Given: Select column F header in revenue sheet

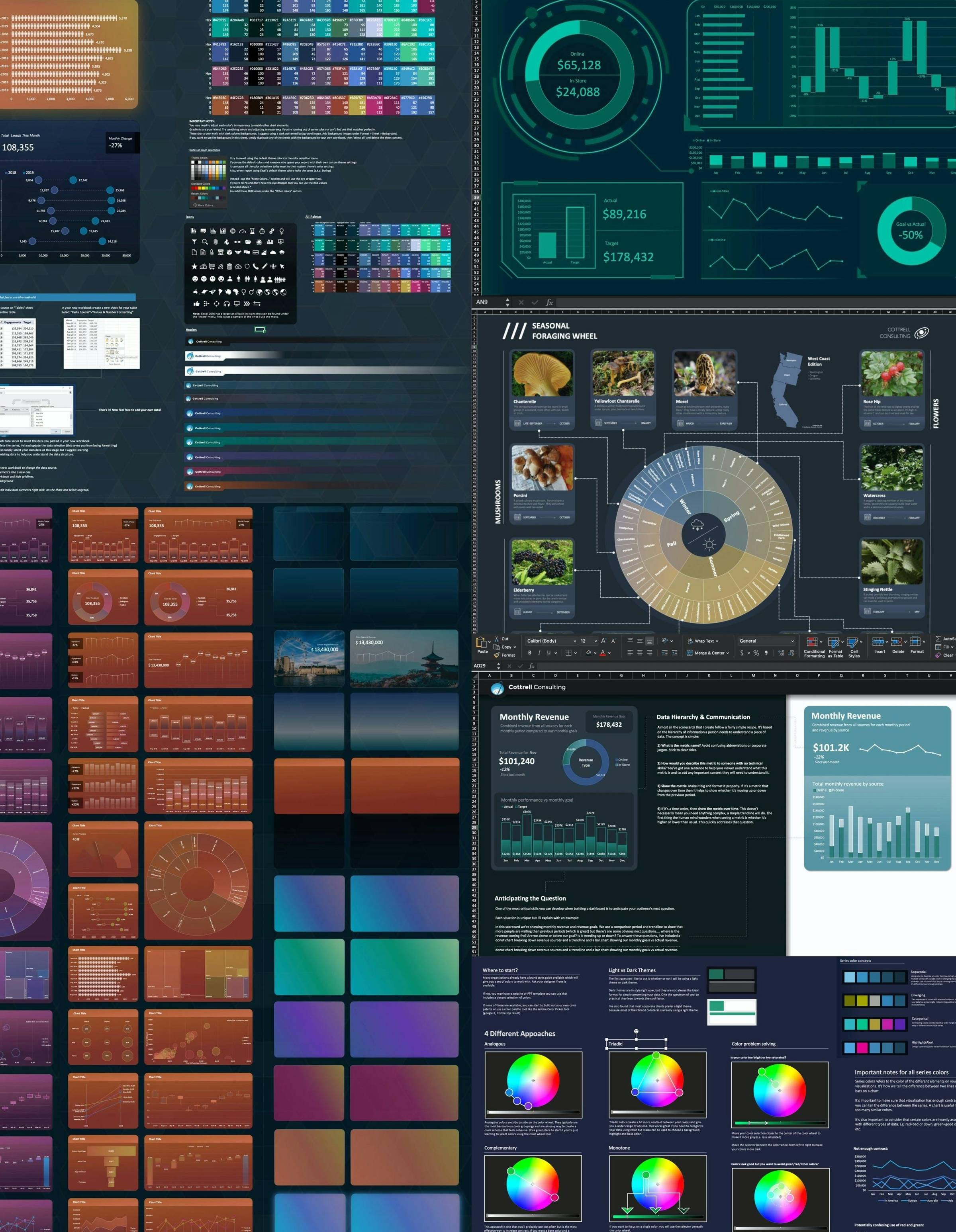Looking at the screenshot, I should pyautogui.click(x=599, y=675).
